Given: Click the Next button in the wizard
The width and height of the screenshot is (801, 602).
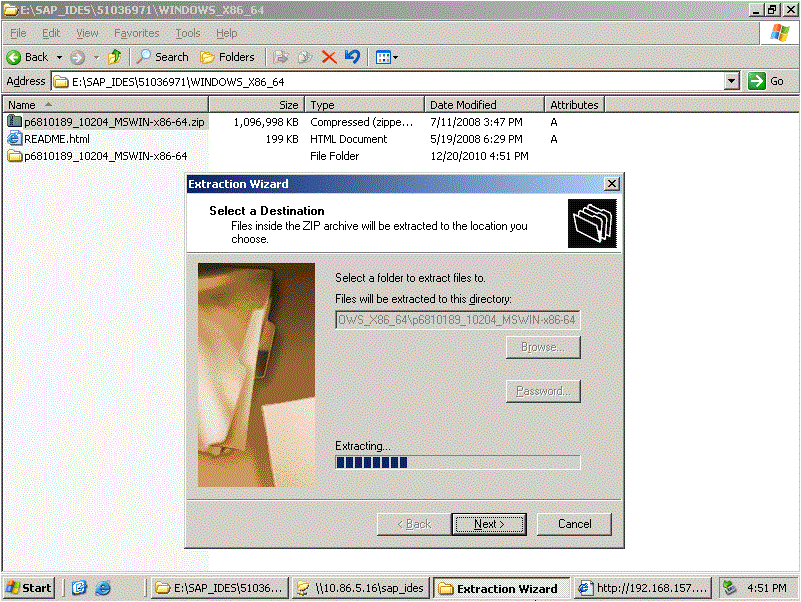Looking at the screenshot, I should 488,524.
